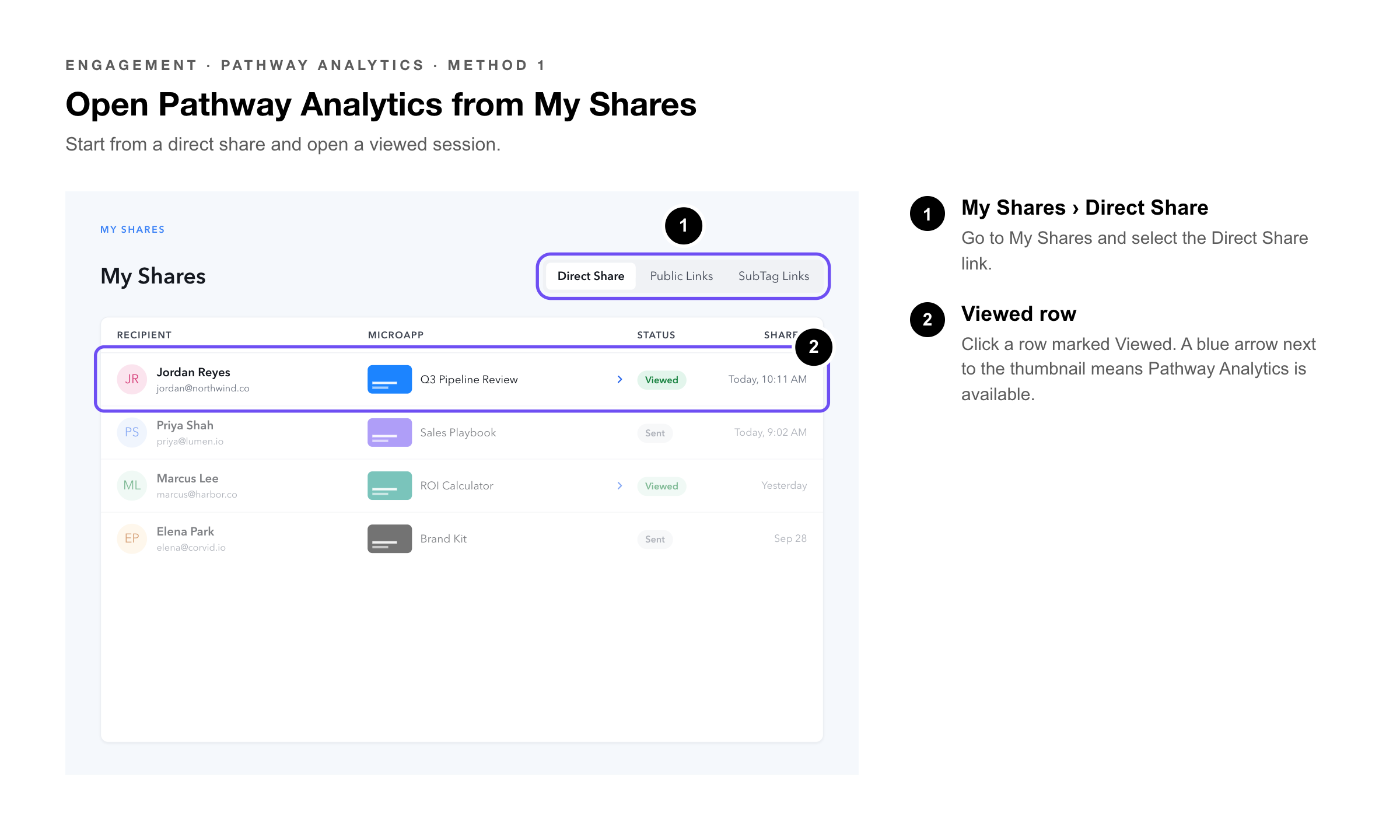The width and height of the screenshot is (1400, 840).
Task: Click the blue arrow next to Q3 Pipeline Review
Action: pyautogui.click(x=619, y=379)
